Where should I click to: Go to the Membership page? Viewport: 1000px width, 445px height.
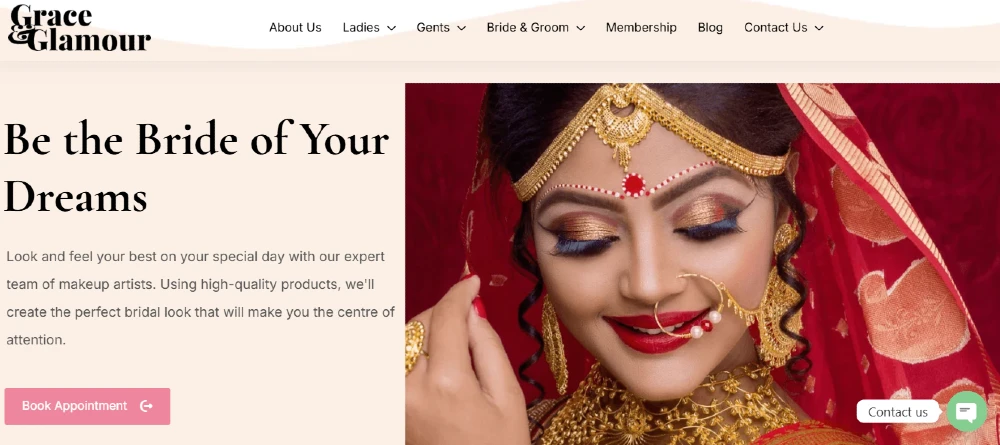click(641, 27)
